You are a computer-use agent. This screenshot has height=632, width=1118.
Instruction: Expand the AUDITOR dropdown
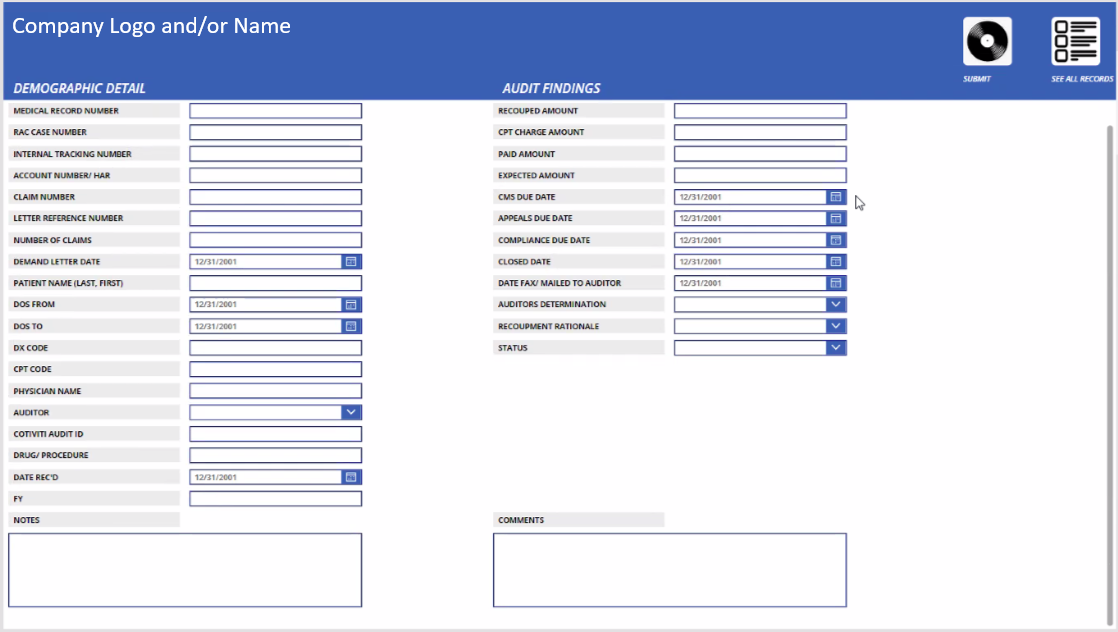(x=350, y=411)
